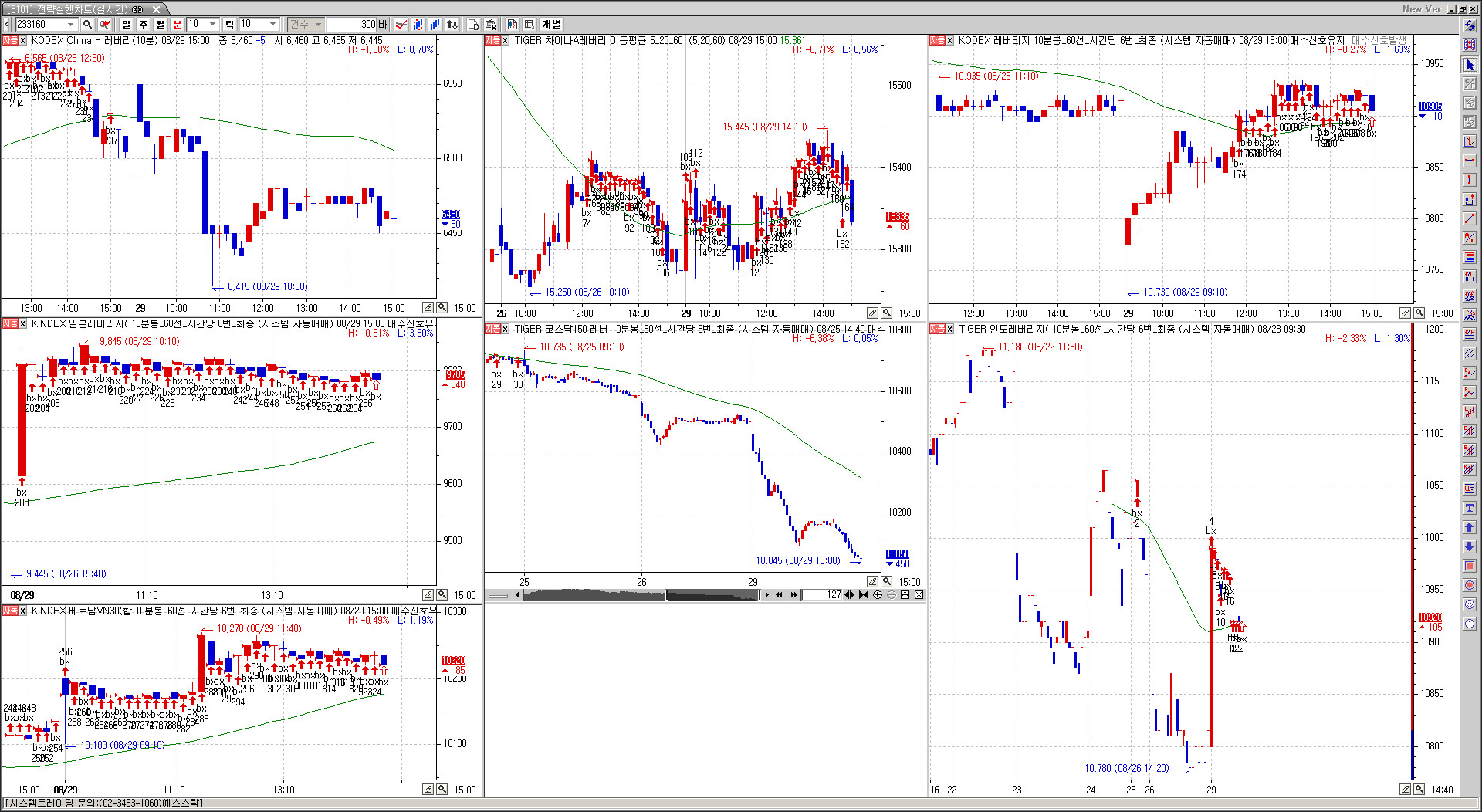The width and height of the screenshot is (1482, 812).
Task: Click the 자동 label on the KINDEX 베트남VN30 chart
Action: [x=10, y=611]
